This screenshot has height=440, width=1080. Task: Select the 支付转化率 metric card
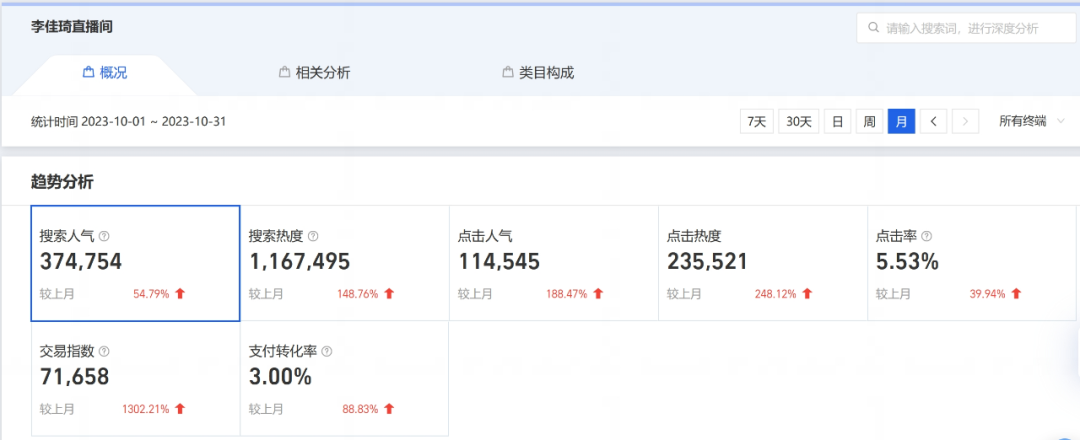click(x=344, y=378)
